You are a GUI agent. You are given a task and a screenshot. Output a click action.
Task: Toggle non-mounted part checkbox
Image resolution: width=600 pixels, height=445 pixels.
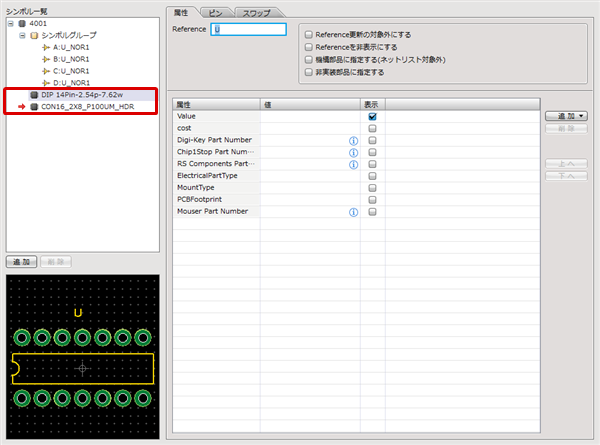[308, 72]
